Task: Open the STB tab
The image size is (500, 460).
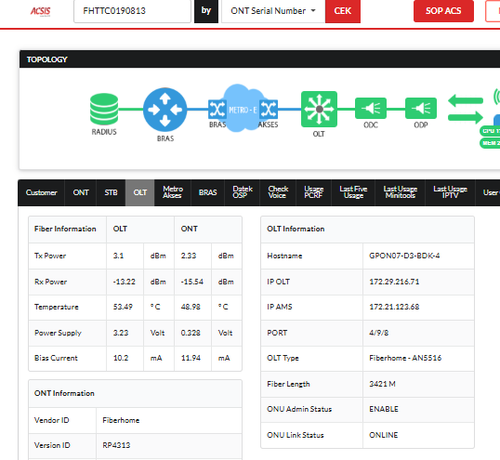Action: [x=111, y=193]
